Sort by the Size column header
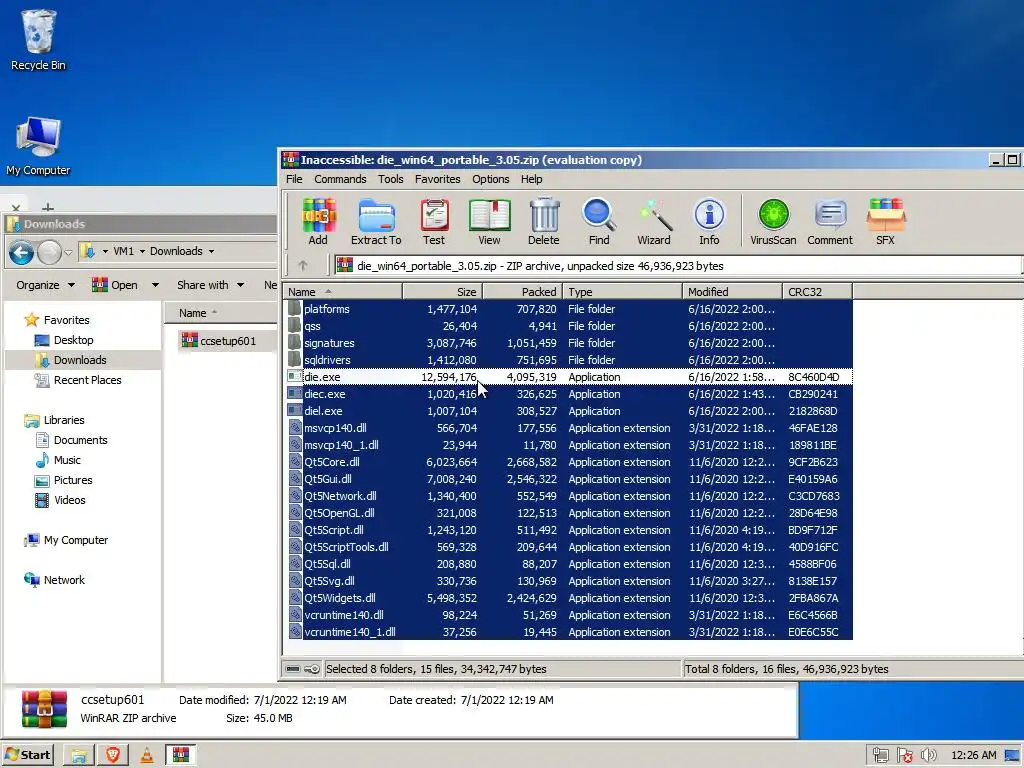This screenshot has height=768, width=1024. [443, 292]
